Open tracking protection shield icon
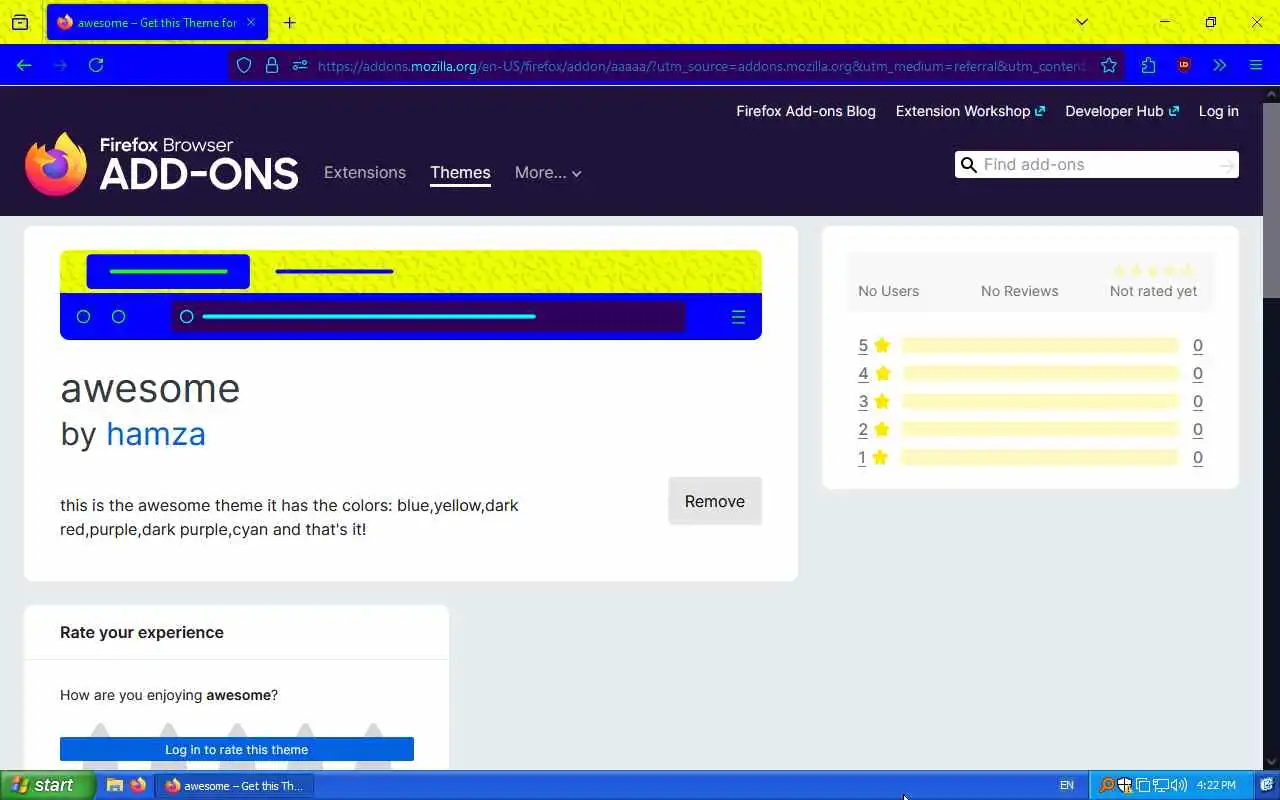 (x=244, y=66)
